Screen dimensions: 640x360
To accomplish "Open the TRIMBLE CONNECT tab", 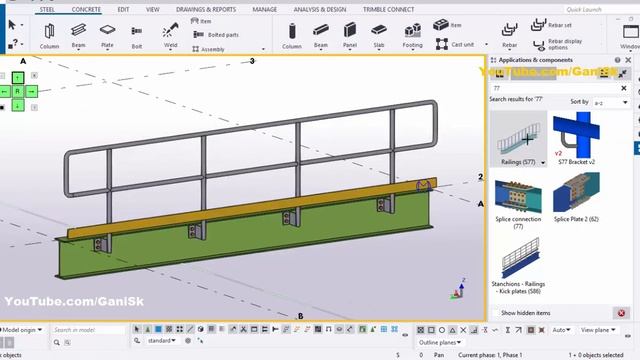I will (x=389, y=9).
